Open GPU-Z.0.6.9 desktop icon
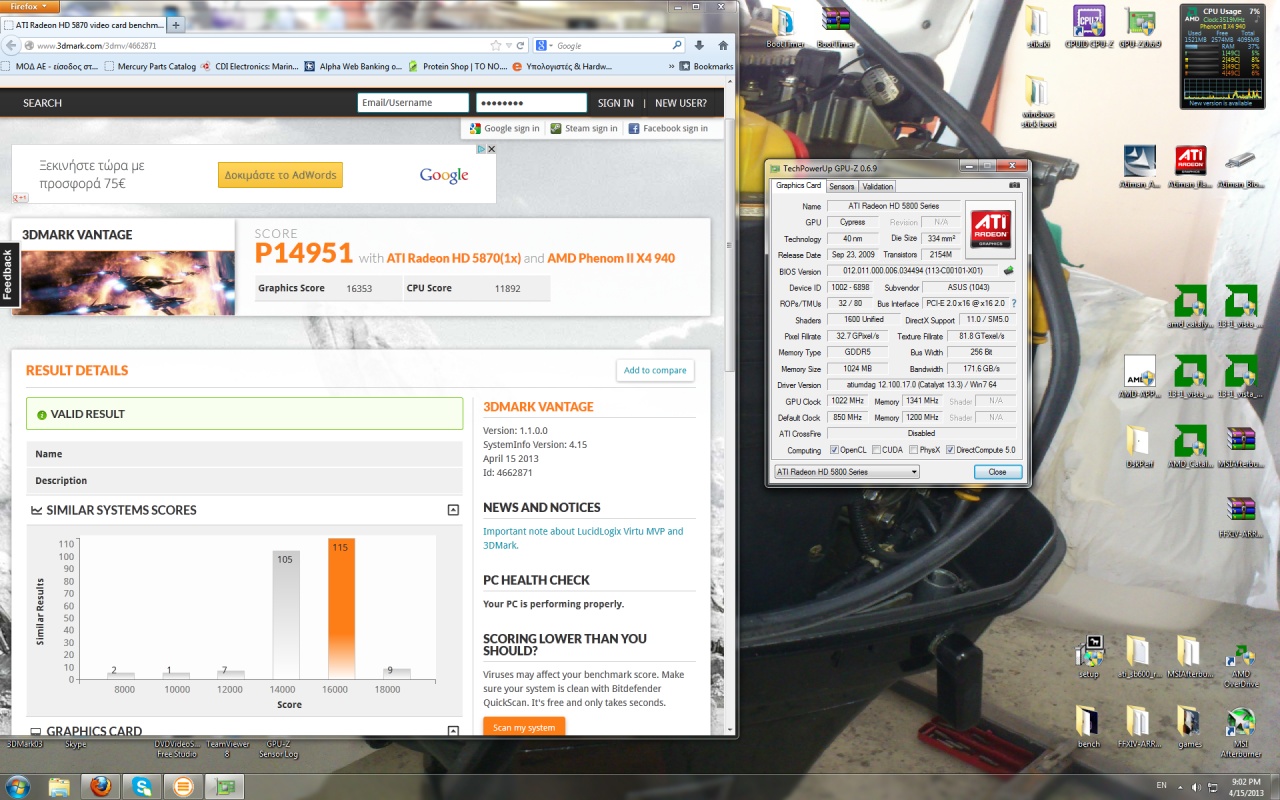 (1140, 27)
